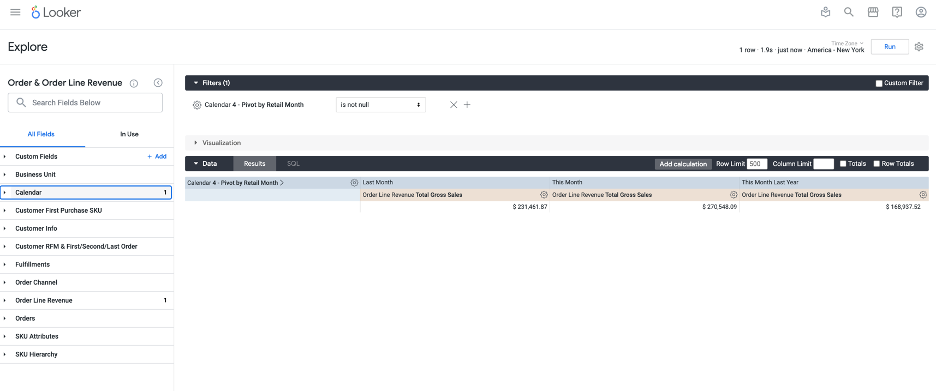Click the Run button
The width and height of the screenshot is (936, 392).
coord(889,47)
